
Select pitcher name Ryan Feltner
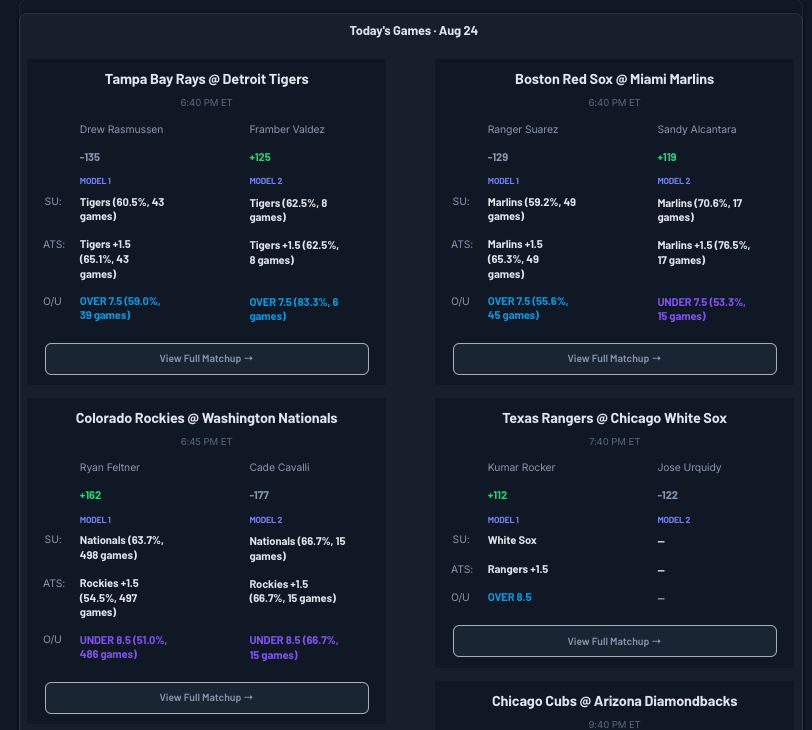tap(110, 468)
